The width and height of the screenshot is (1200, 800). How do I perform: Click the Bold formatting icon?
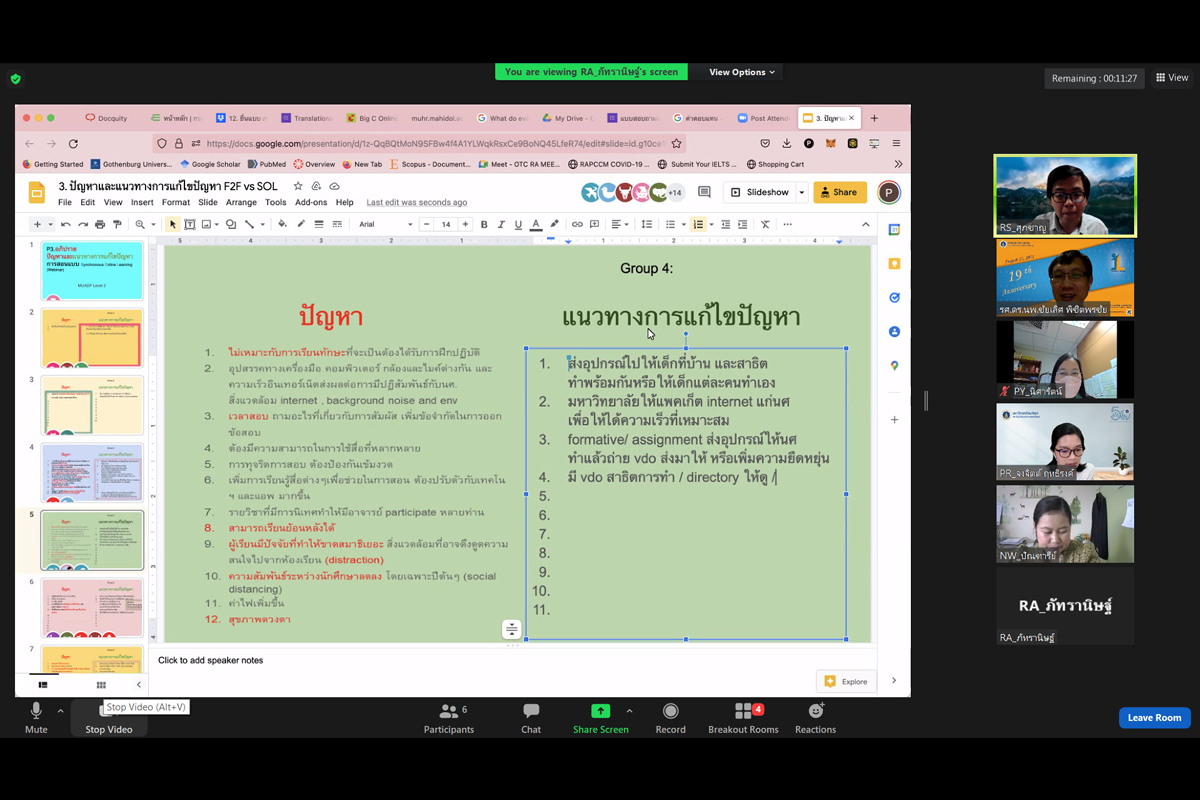click(484, 225)
